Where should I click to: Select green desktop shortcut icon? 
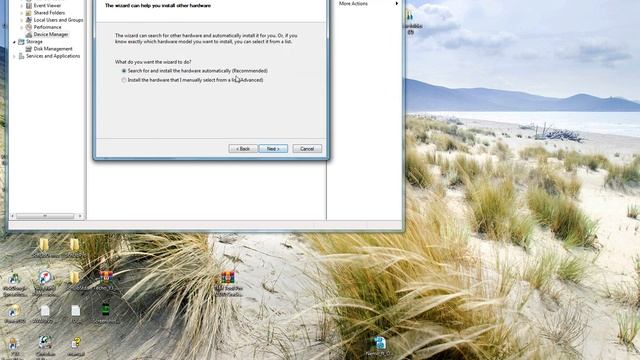pos(106,310)
